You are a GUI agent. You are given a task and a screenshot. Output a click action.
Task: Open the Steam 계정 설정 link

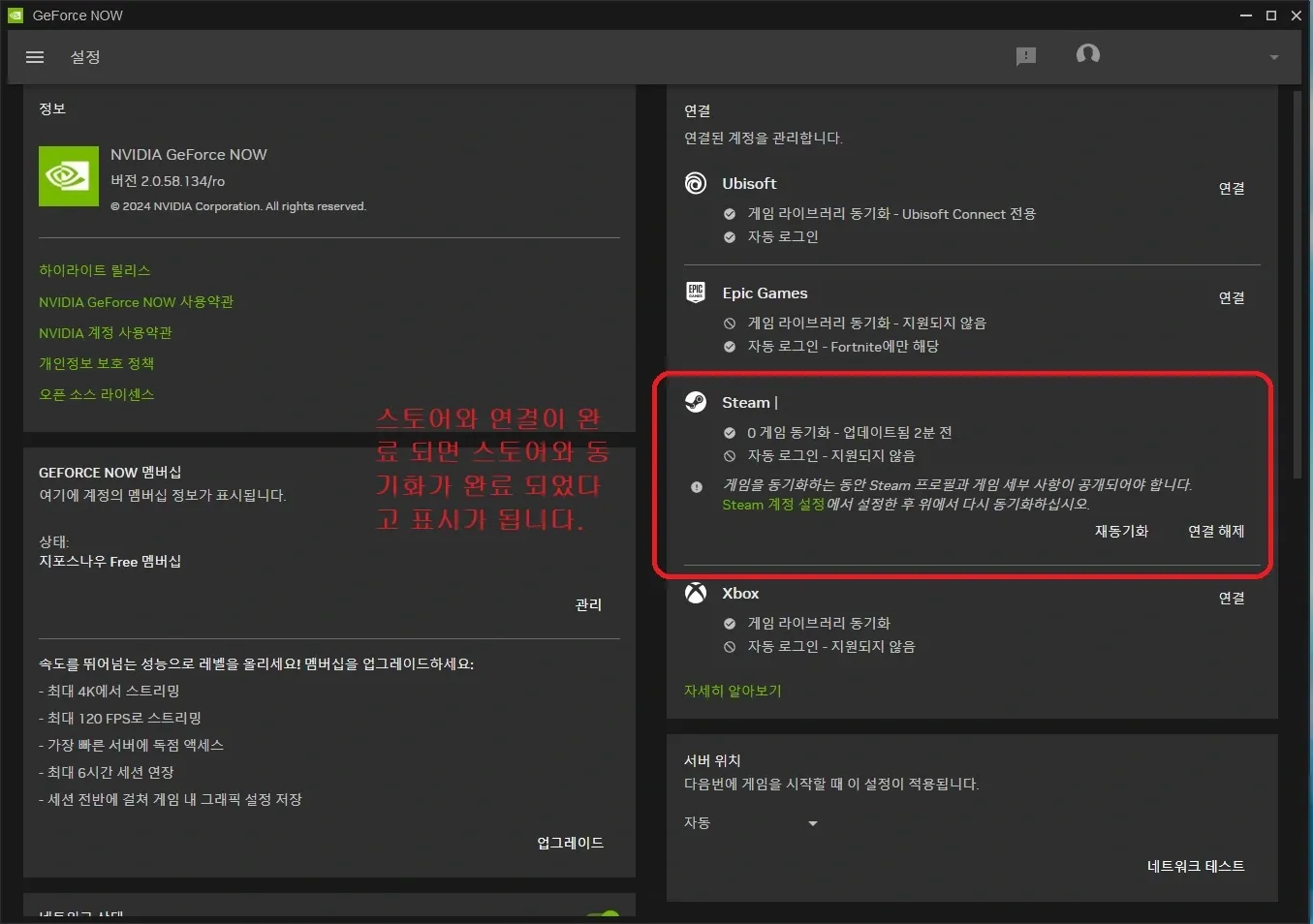(773, 505)
